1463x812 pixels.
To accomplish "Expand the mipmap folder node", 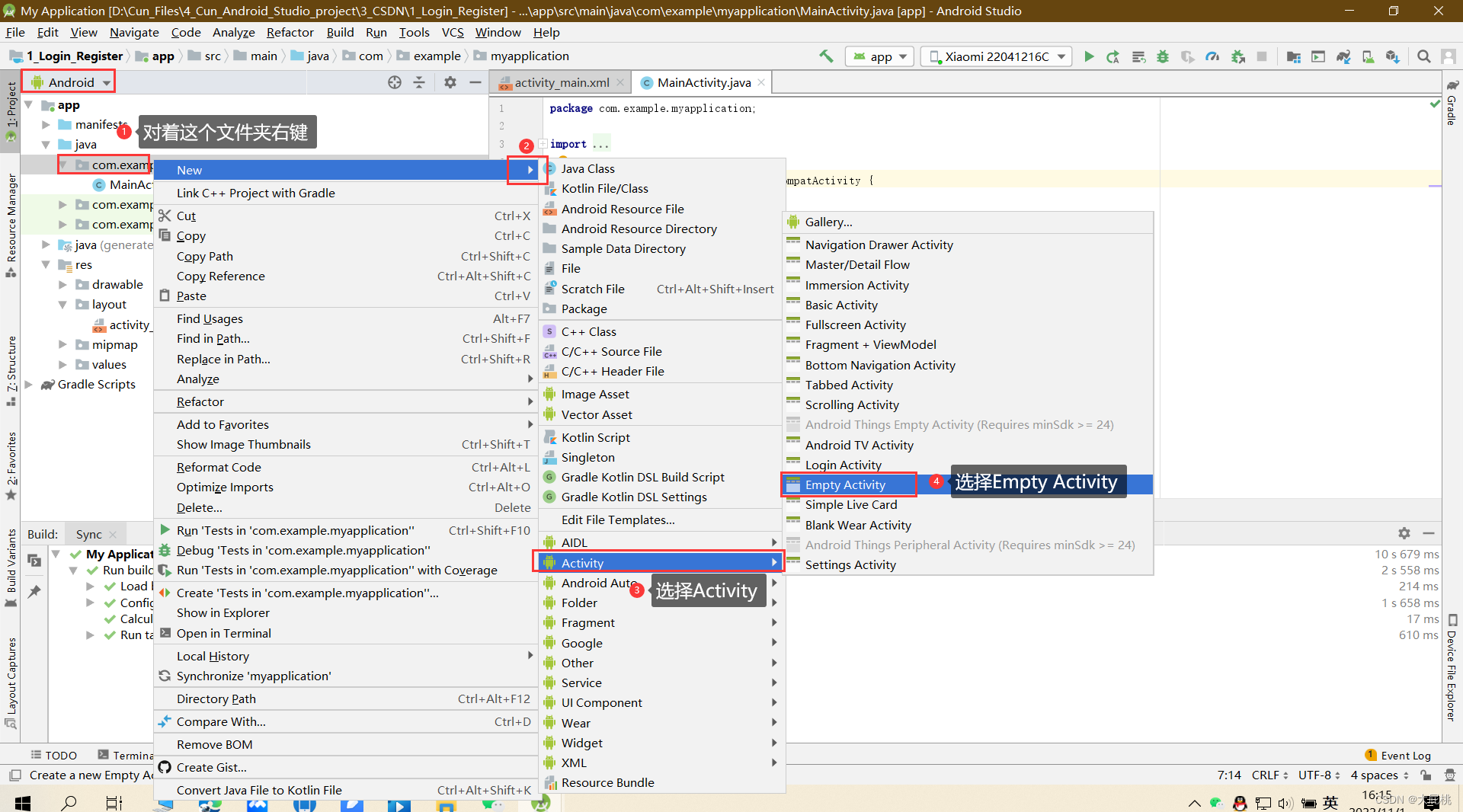I will pyautogui.click(x=62, y=344).
